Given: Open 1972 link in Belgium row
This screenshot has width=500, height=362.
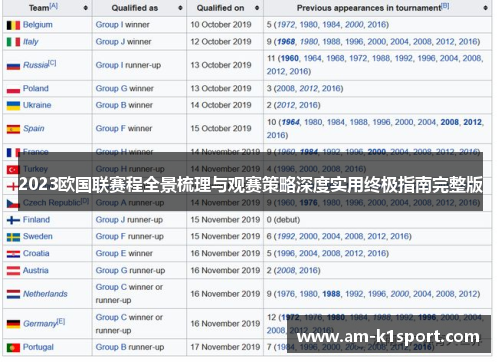Looking at the screenshot, I should coord(286,25).
